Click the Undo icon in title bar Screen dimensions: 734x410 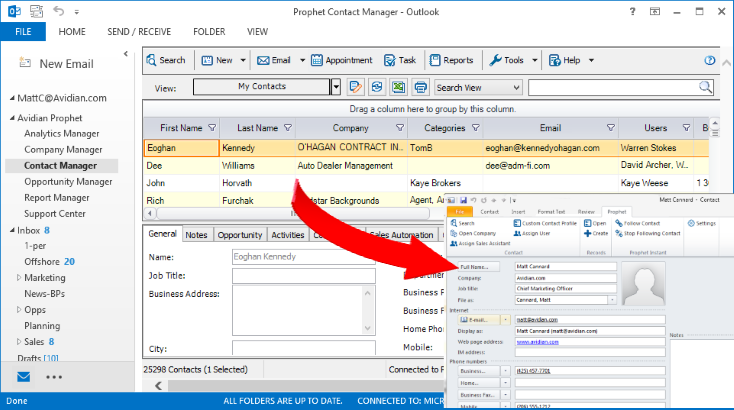(x=59, y=11)
